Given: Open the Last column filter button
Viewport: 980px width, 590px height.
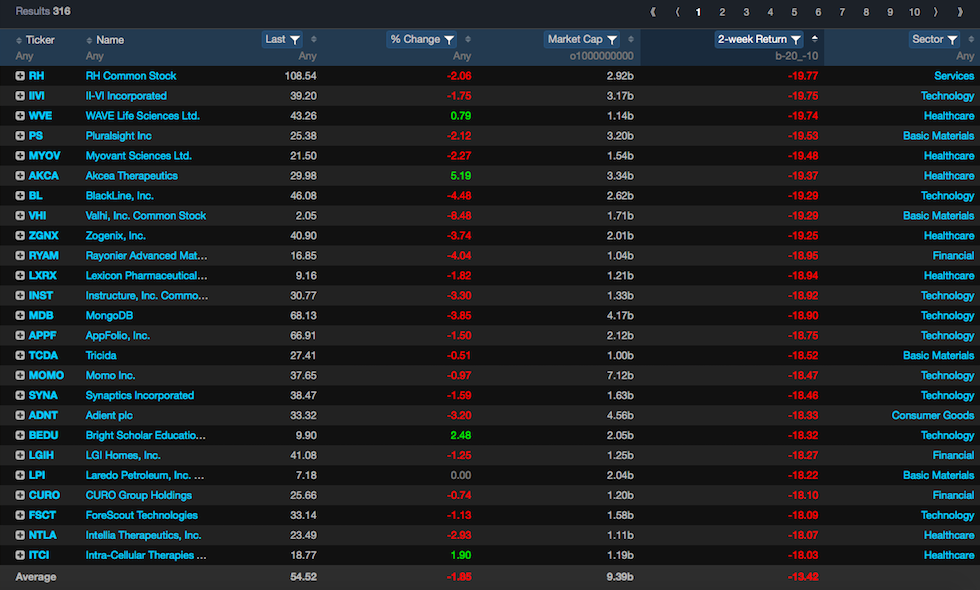Looking at the screenshot, I should tap(282, 39).
